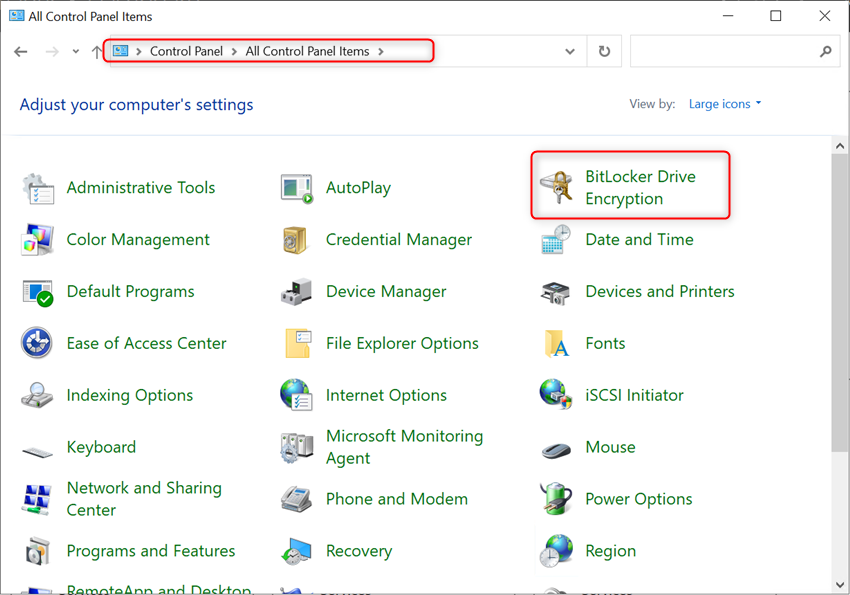Open the Date and Time link
The image size is (850, 595).
click(x=639, y=240)
